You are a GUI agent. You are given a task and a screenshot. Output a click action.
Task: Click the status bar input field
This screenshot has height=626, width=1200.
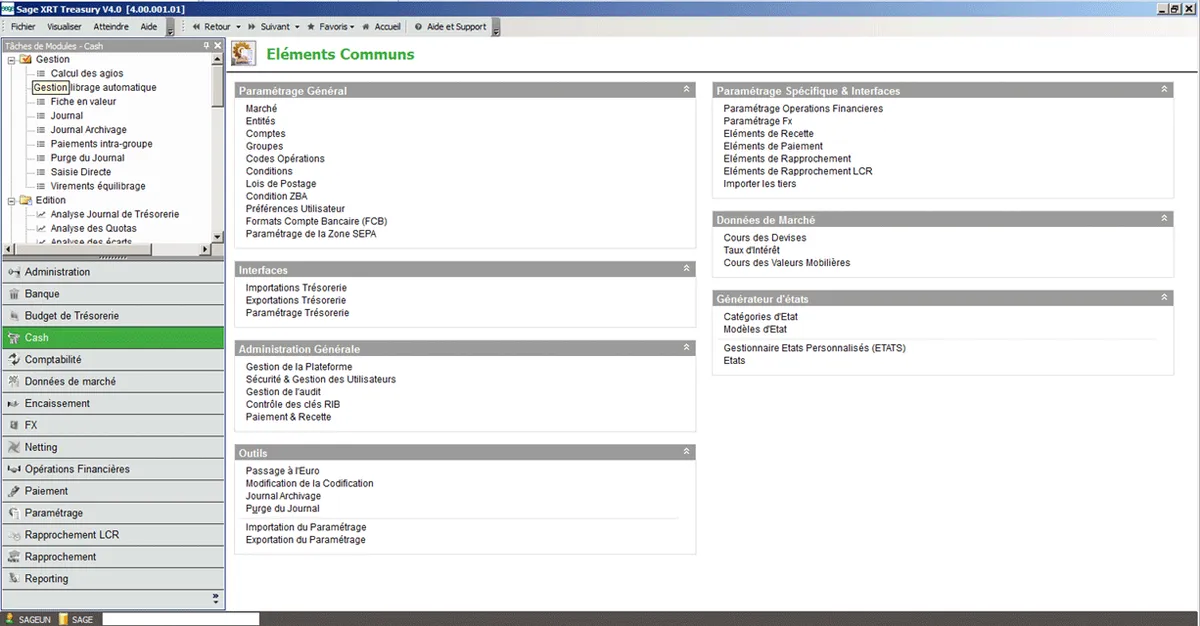coord(181,619)
